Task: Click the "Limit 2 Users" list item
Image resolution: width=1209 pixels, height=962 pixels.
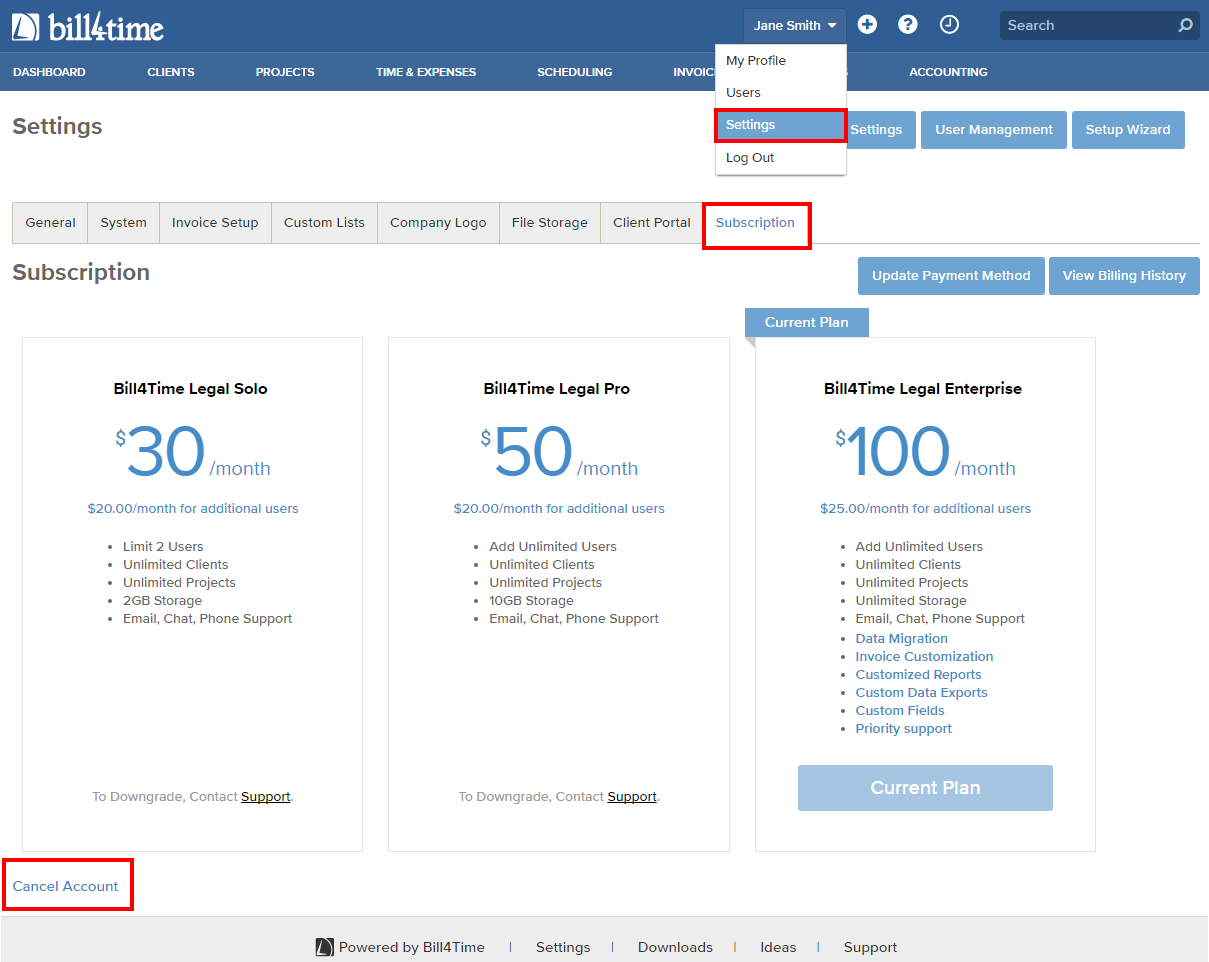Action: coord(163,547)
